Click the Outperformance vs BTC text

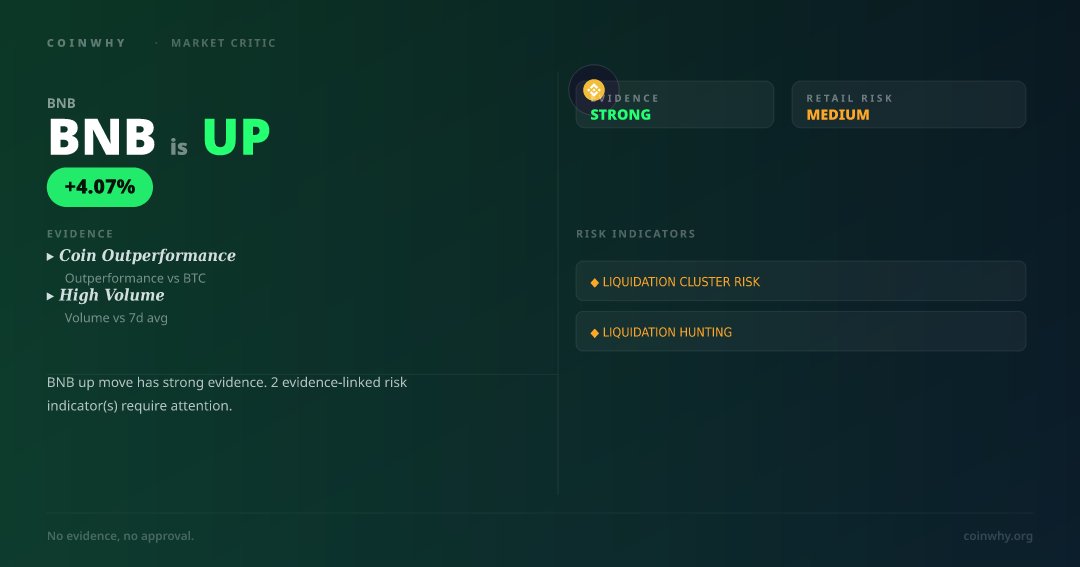135,278
